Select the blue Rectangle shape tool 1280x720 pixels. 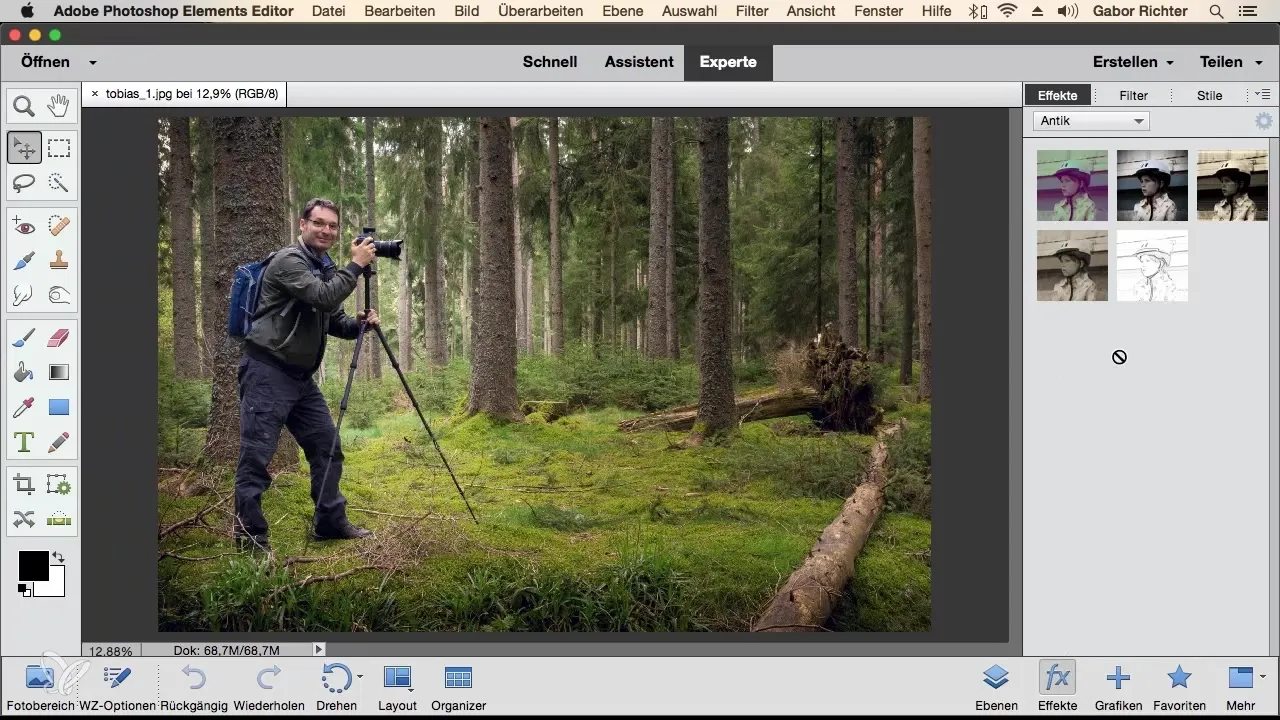[x=59, y=407]
